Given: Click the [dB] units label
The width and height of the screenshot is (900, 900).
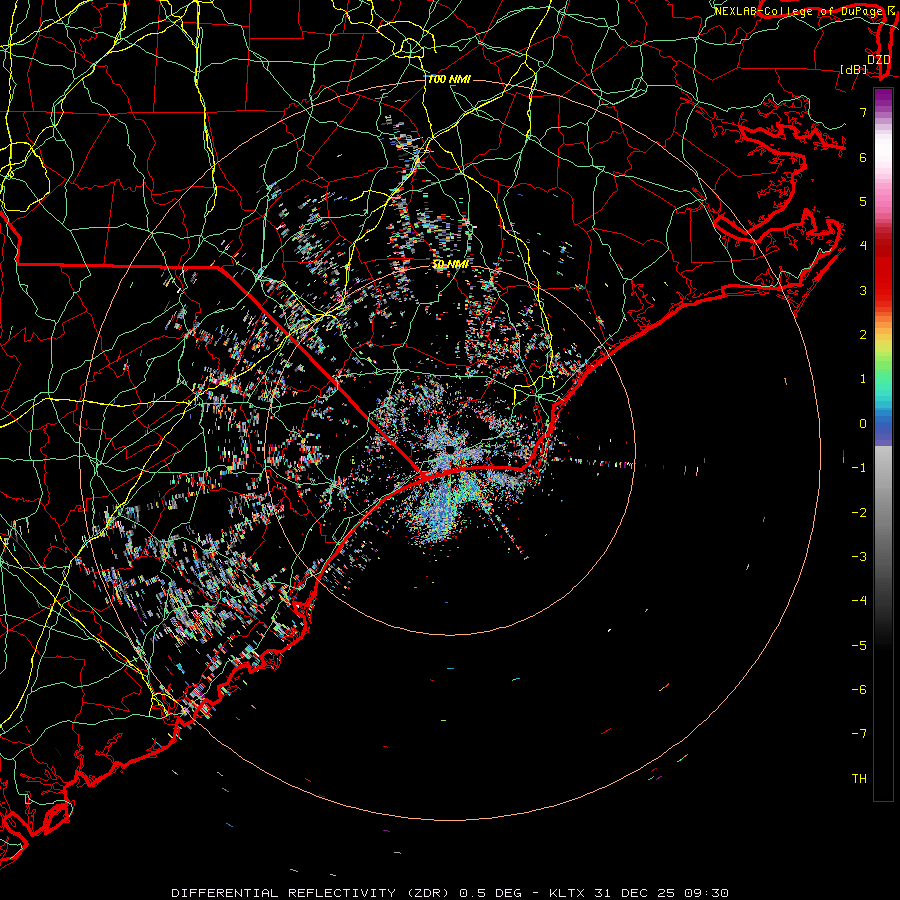Looking at the screenshot, I should tap(854, 70).
